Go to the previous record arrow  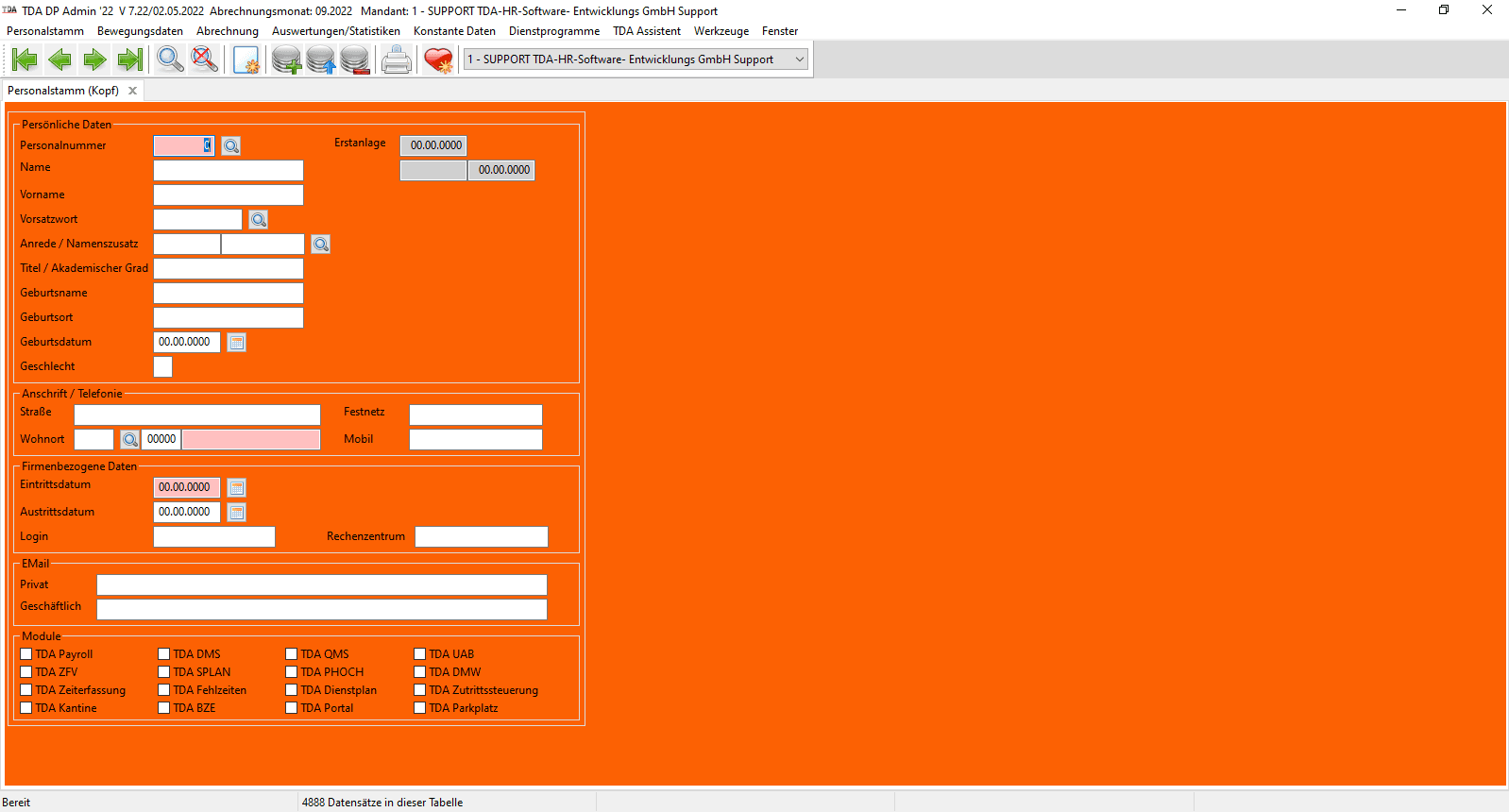tap(59, 60)
